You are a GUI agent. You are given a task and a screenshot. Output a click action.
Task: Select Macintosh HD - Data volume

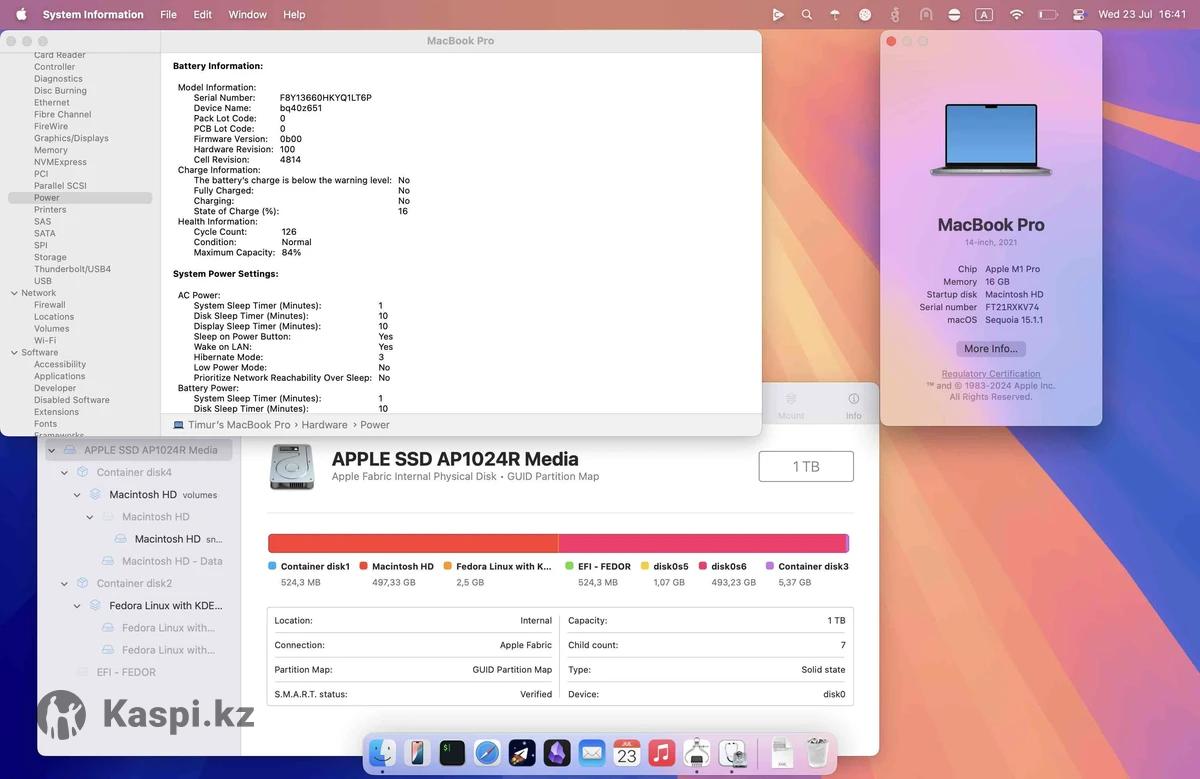(172, 561)
